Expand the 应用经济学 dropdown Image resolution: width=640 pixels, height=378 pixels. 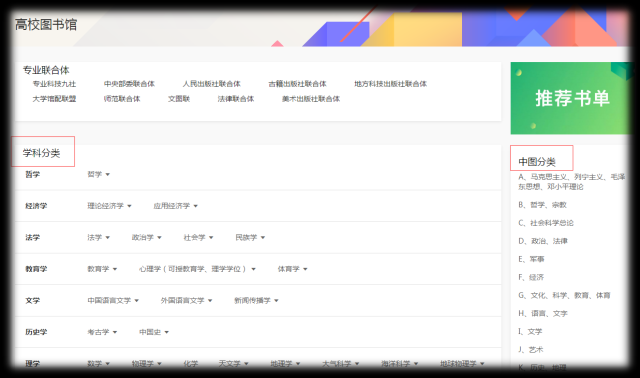coord(176,206)
